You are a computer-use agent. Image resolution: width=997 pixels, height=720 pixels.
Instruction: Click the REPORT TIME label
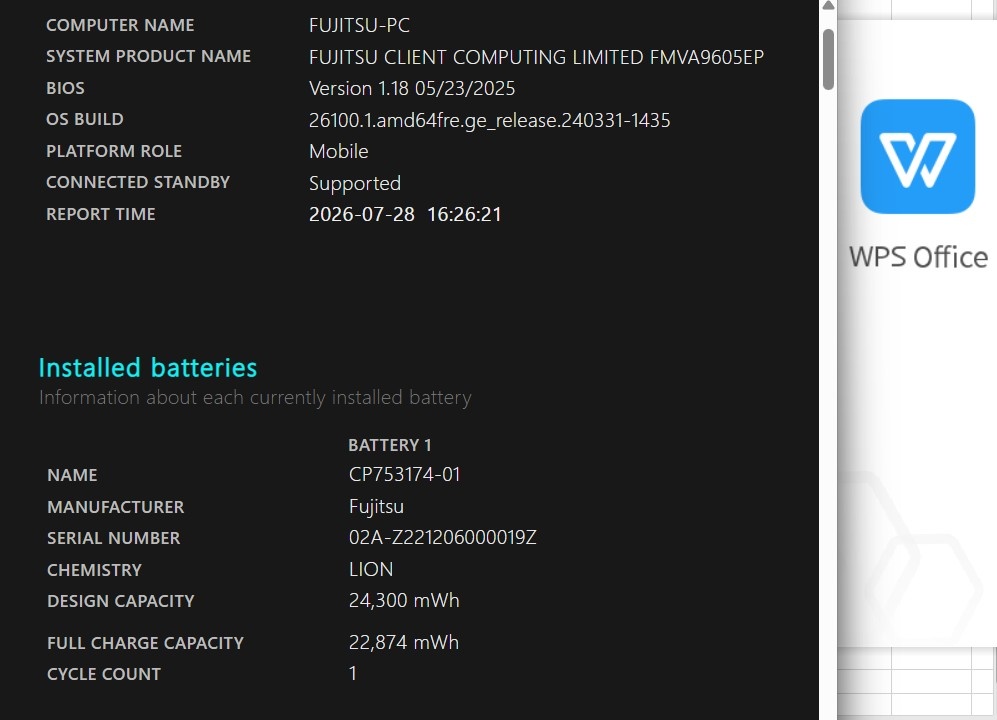[x=100, y=214]
